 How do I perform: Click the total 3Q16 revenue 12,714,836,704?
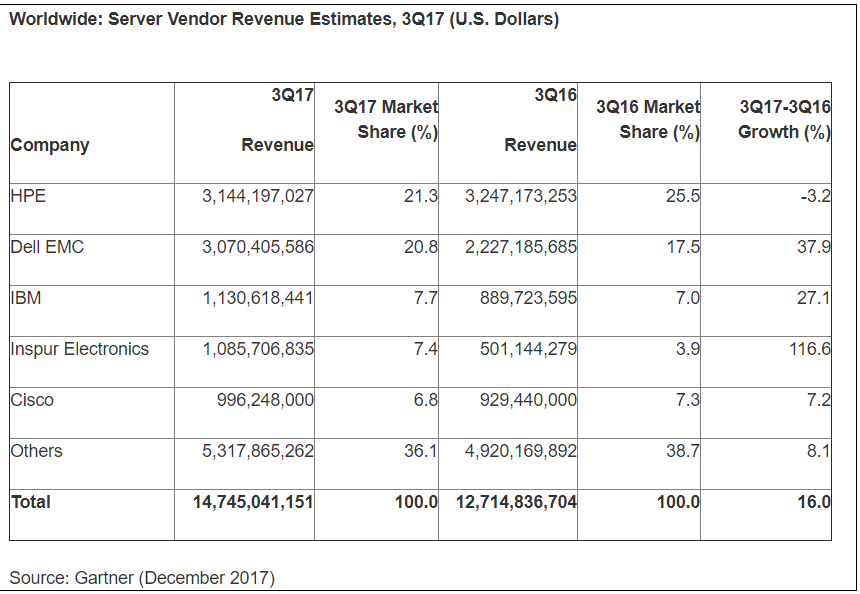pos(516,502)
